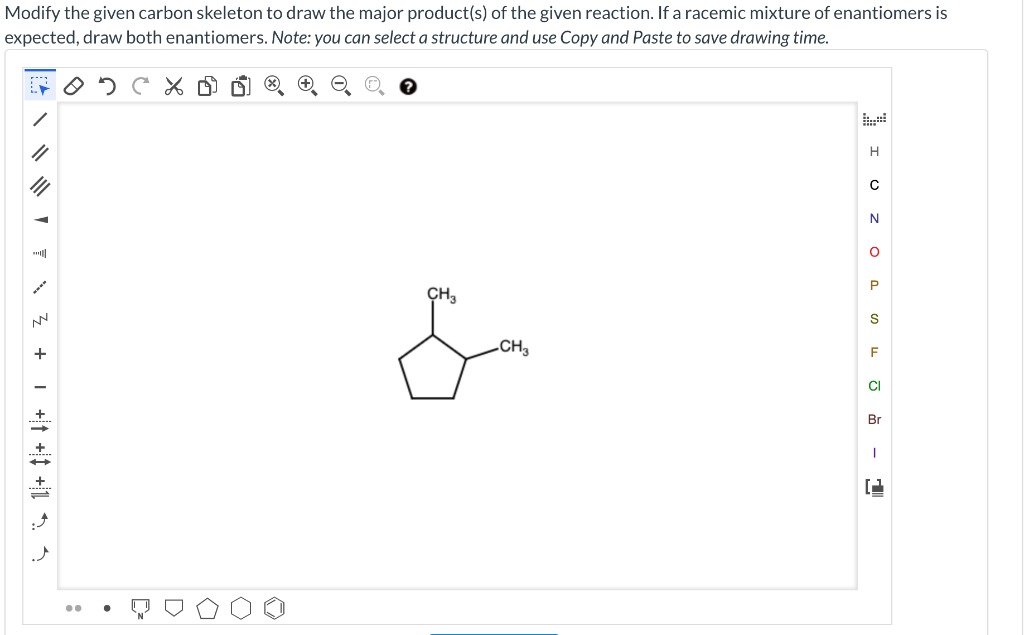Cut the selected structure with scissors tool

click(173, 87)
